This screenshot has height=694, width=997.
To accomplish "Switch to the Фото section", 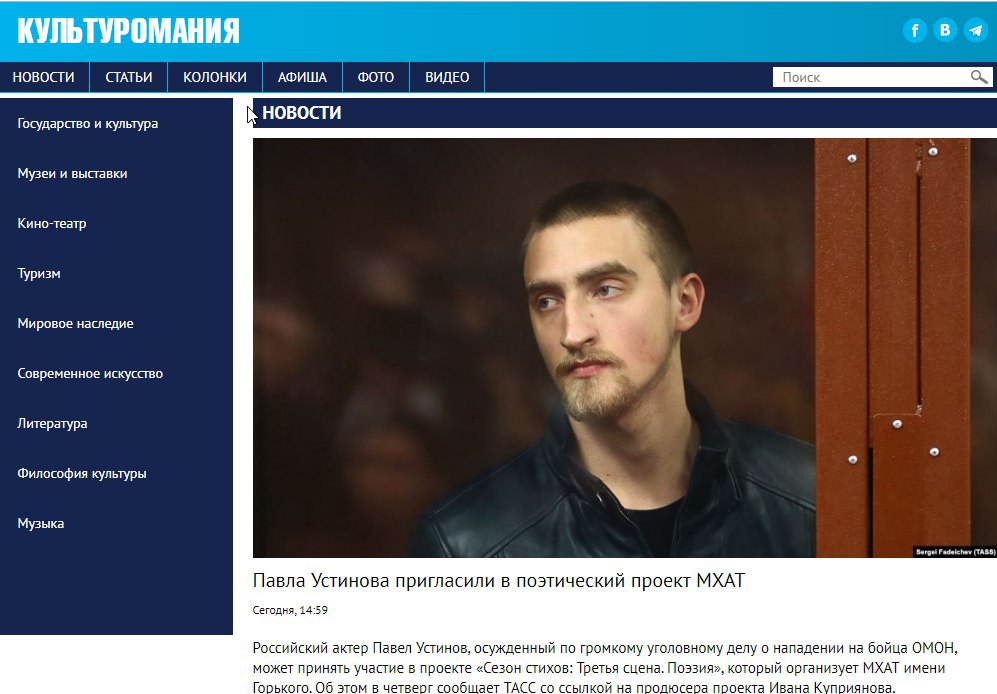I will click(x=376, y=77).
